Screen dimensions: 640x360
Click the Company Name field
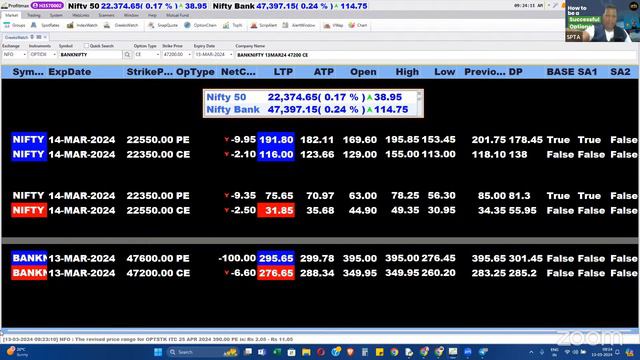coord(435,55)
